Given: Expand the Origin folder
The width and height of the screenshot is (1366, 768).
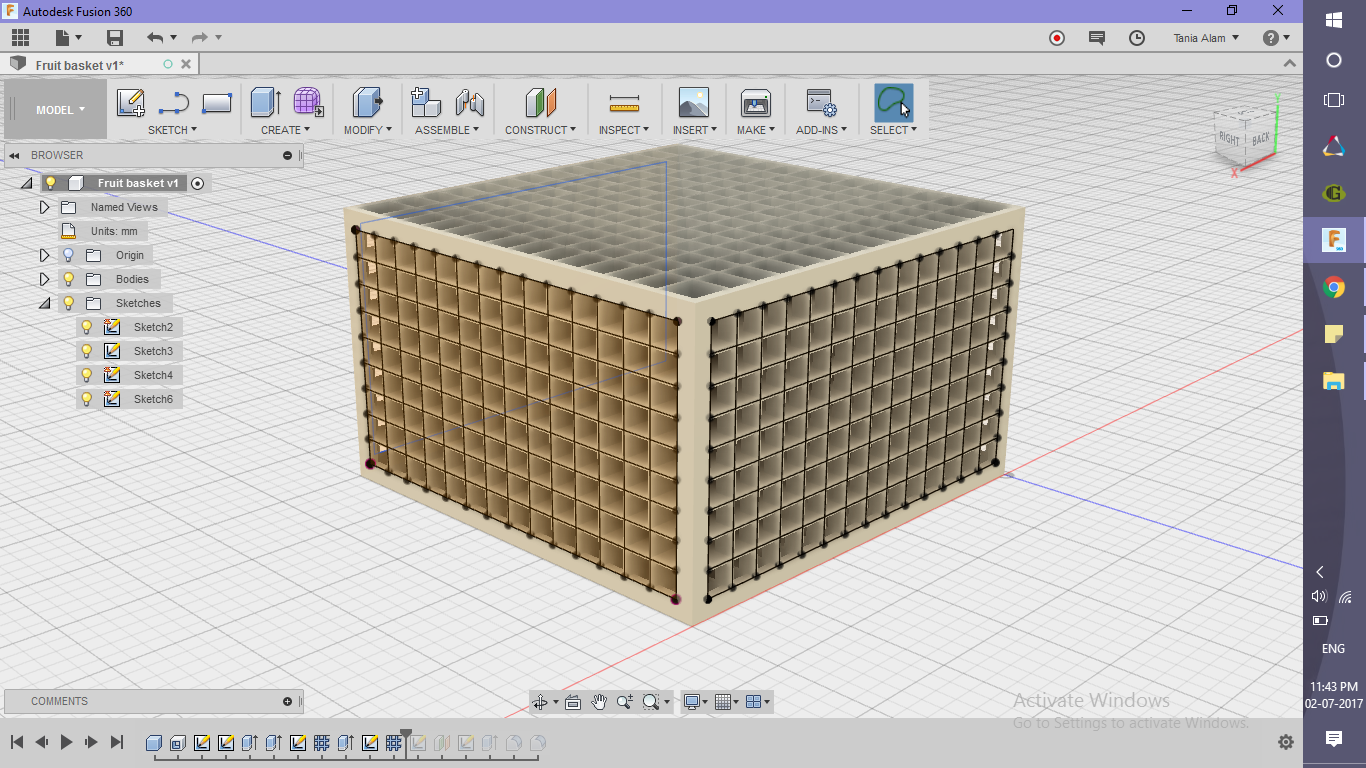Looking at the screenshot, I should 44,255.
